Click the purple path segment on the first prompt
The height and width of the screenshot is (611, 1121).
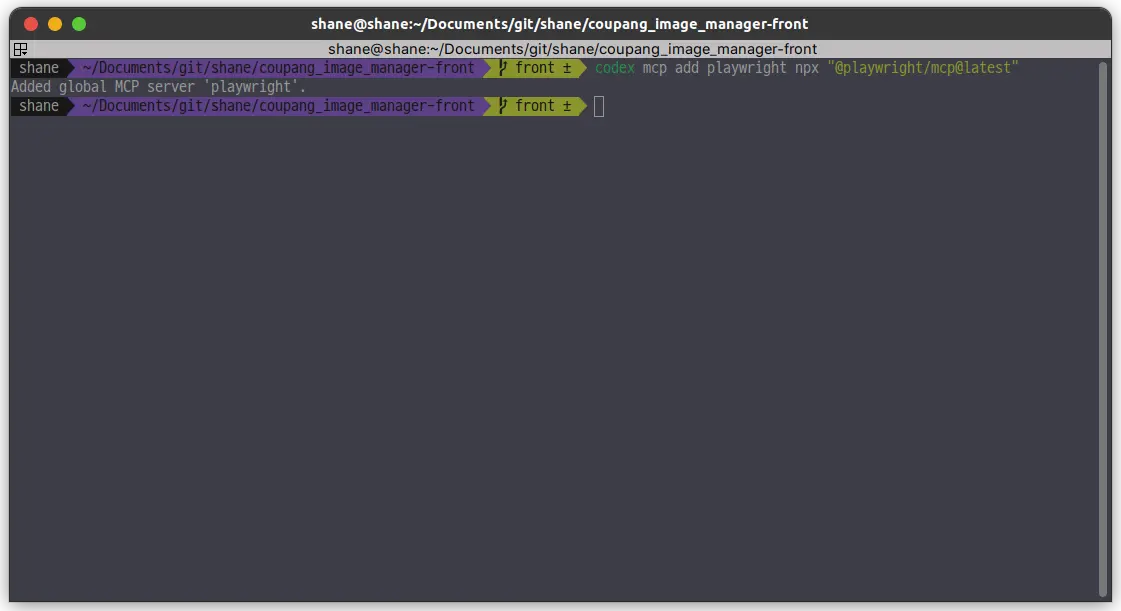pyautogui.click(x=278, y=68)
